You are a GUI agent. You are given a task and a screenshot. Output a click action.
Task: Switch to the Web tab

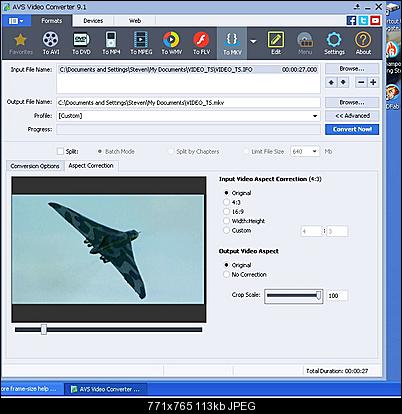pyautogui.click(x=135, y=21)
